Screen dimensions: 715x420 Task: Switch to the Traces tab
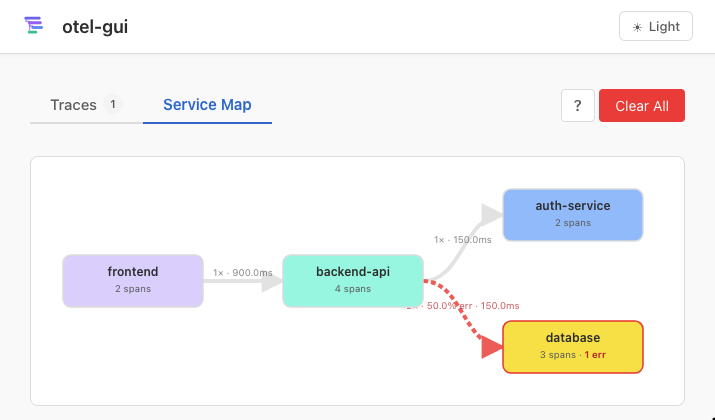(86, 105)
